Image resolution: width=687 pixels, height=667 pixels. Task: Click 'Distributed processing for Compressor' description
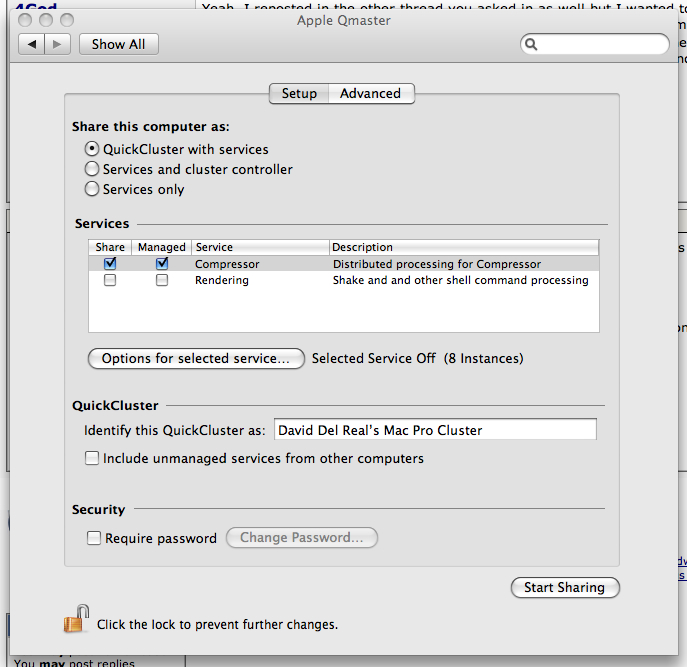(x=437, y=264)
